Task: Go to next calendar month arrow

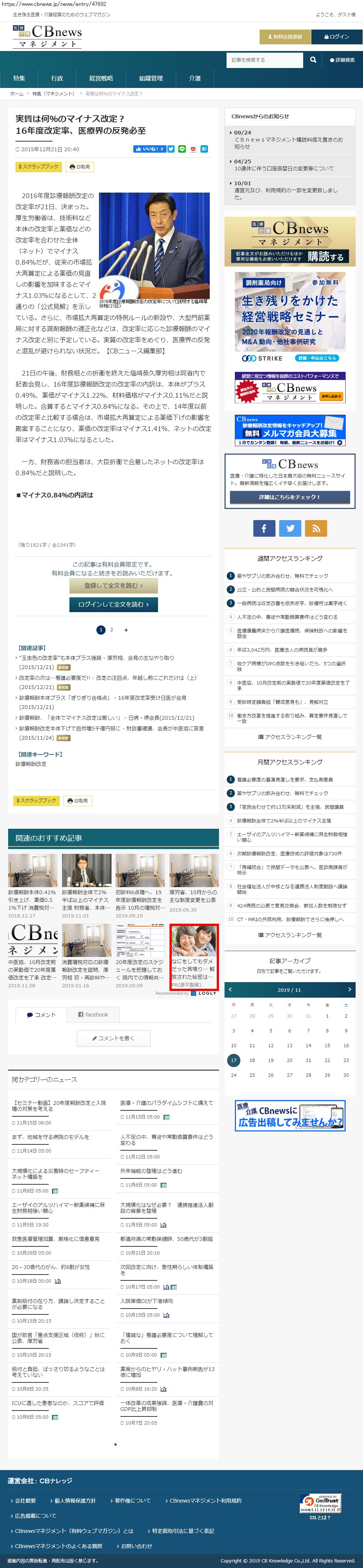Action: 349,989
